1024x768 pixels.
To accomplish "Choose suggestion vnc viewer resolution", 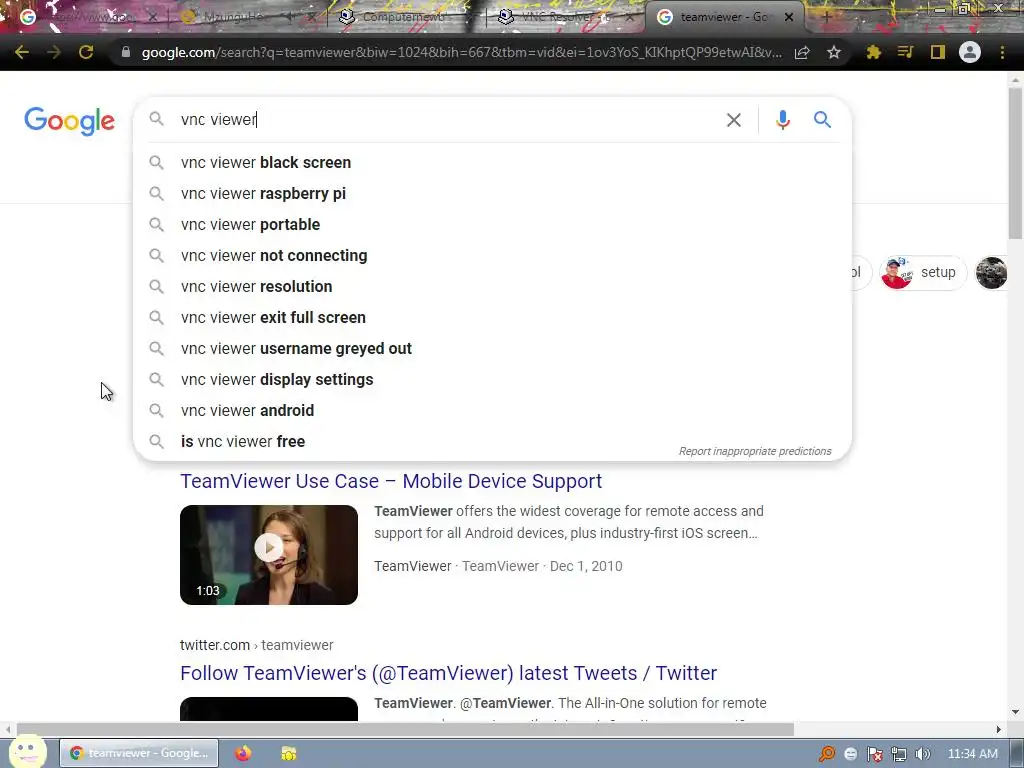I will click(492, 287).
